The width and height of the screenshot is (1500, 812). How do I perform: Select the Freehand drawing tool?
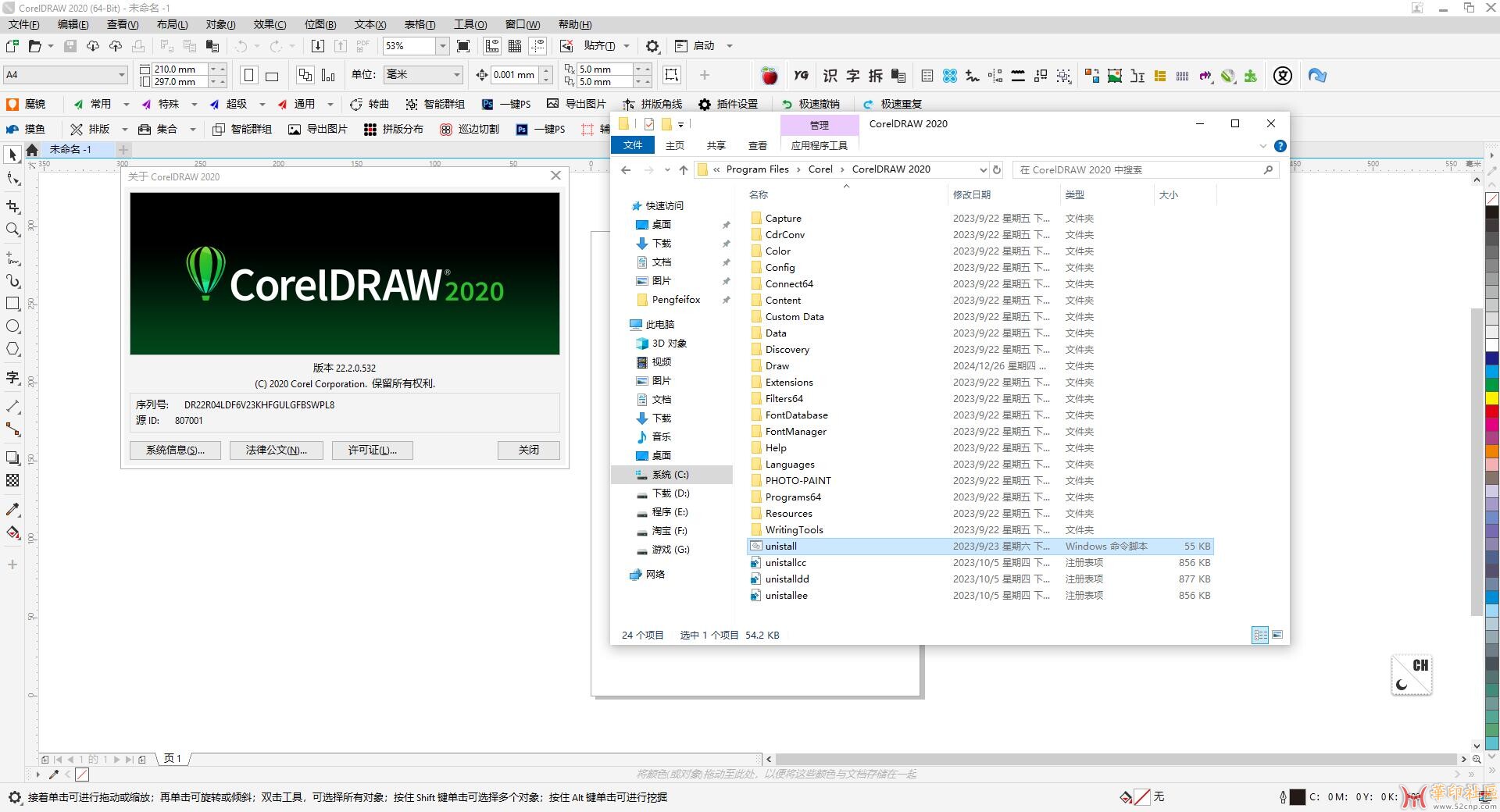pyautogui.click(x=12, y=258)
